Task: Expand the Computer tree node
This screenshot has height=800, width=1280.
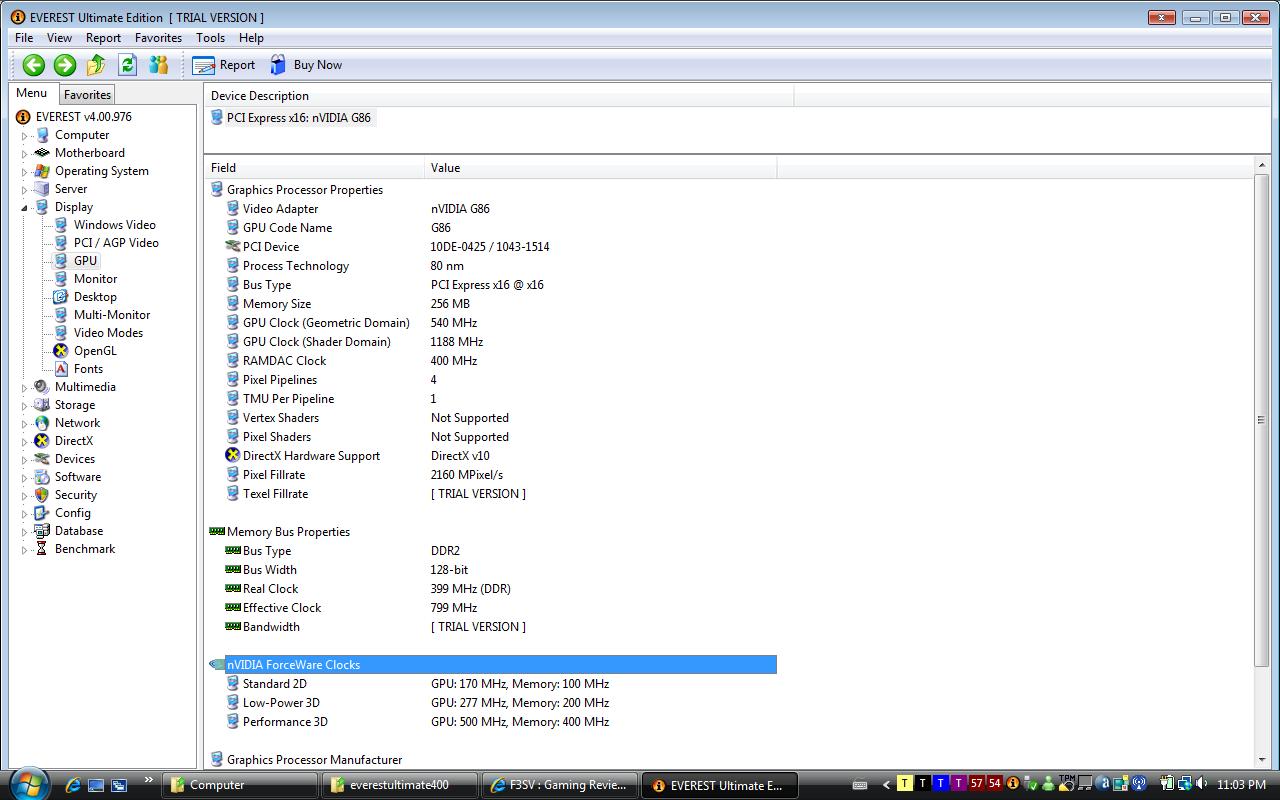Action: [x=25, y=136]
